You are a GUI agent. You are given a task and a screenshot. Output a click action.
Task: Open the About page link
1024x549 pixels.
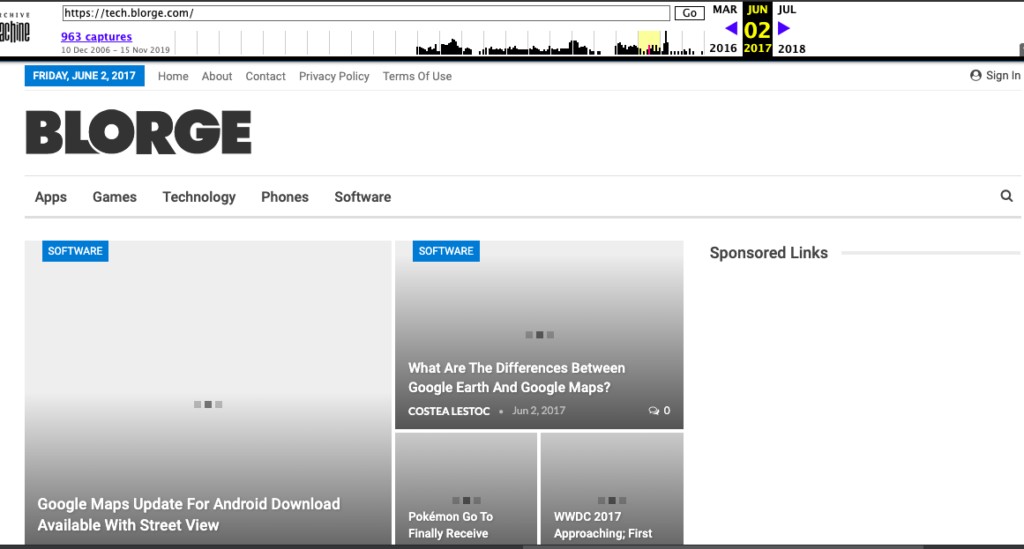click(x=217, y=76)
